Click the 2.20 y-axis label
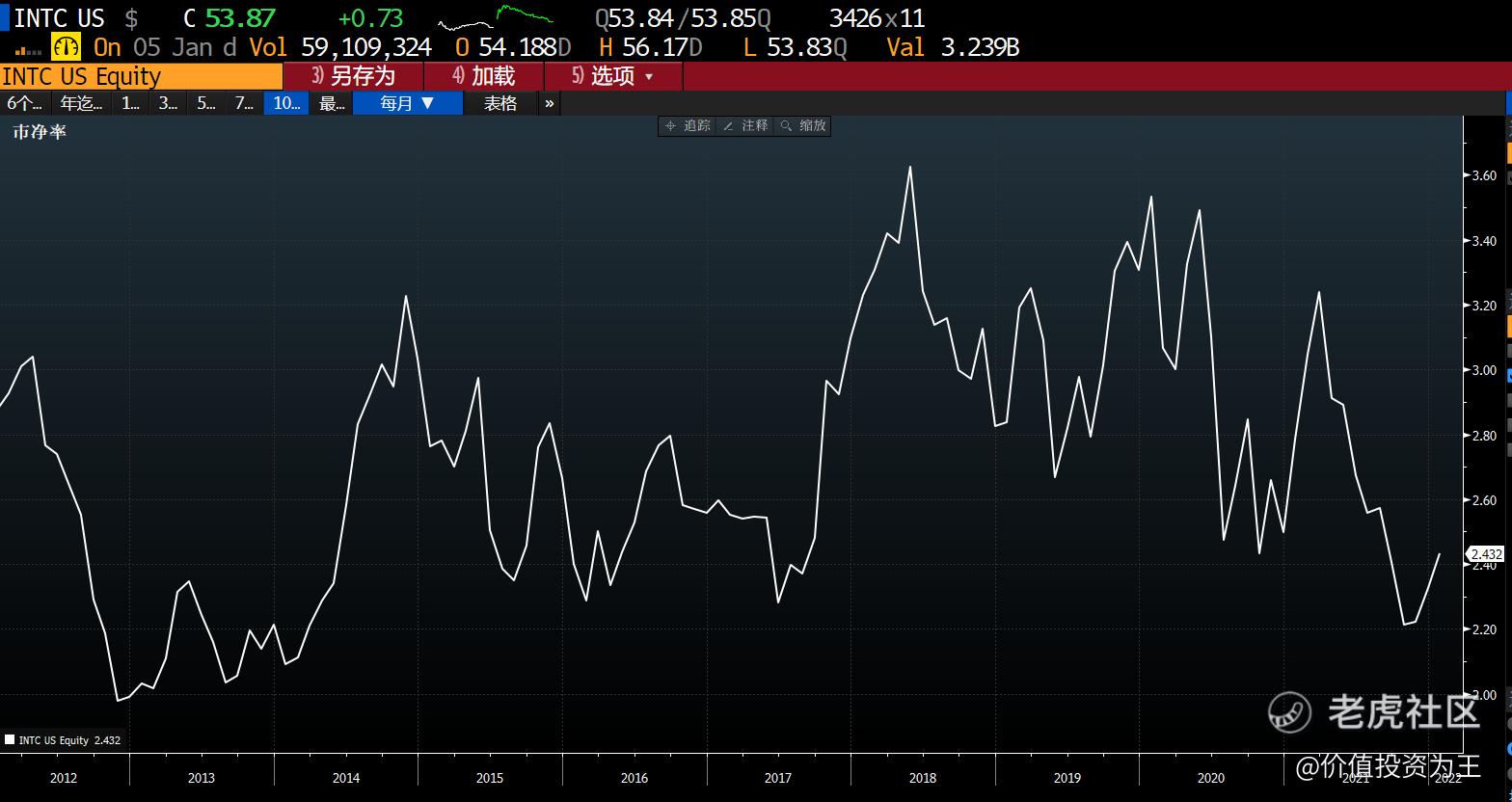 pos(1484,629)
